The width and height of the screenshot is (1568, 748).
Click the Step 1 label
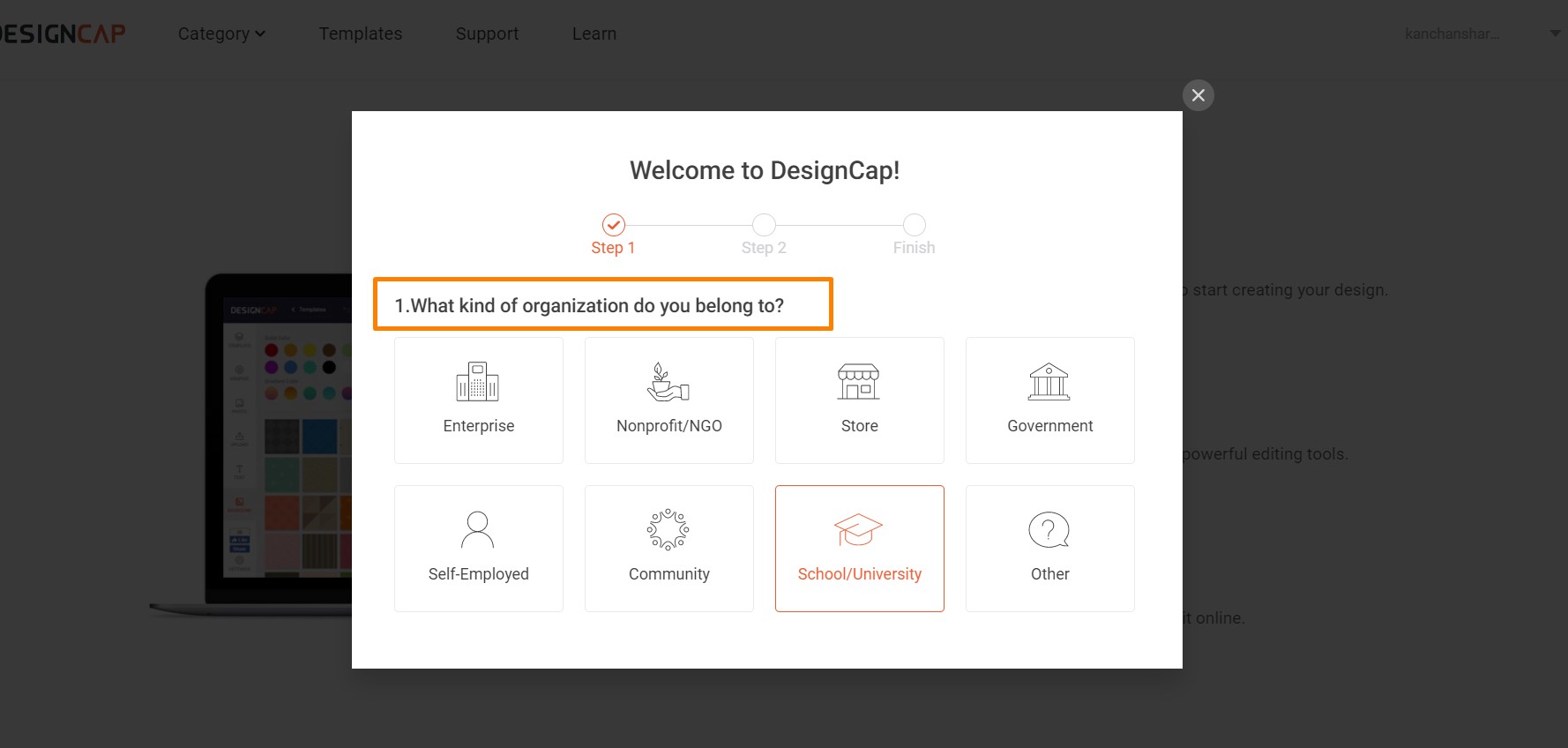[613, 248]
